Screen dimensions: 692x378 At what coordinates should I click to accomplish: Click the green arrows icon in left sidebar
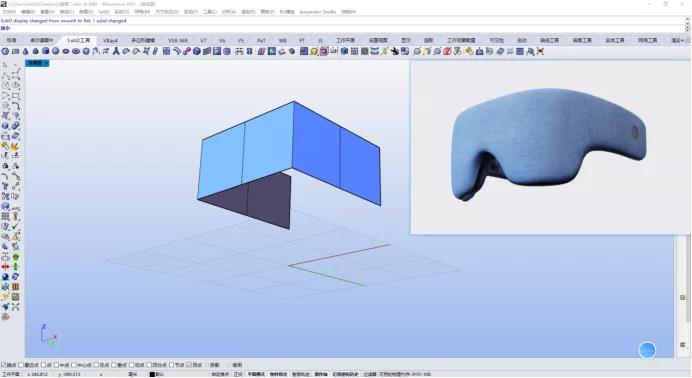(x=15, y=266)
